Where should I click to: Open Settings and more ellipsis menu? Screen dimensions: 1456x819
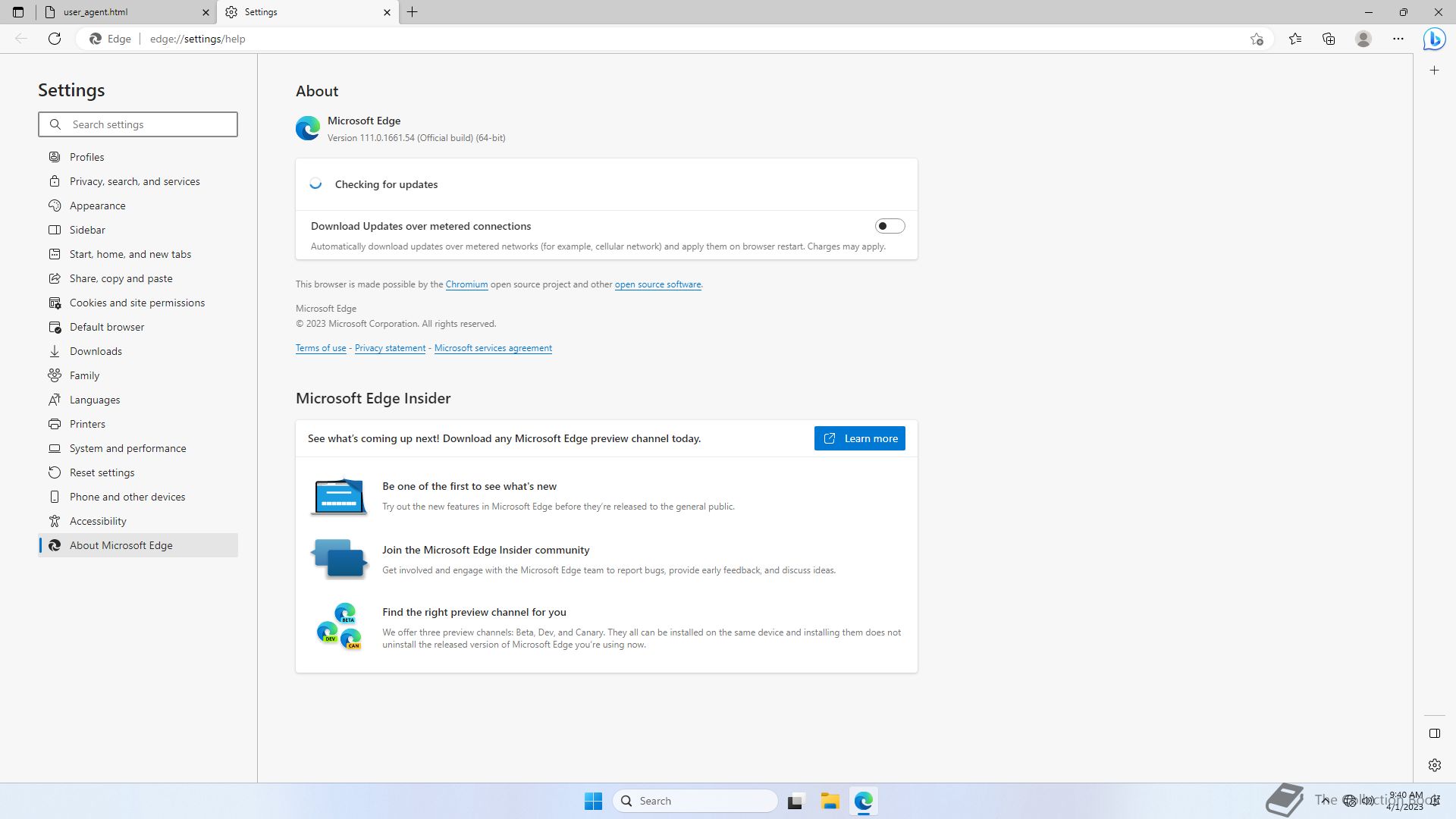[x=1398, y=39]
